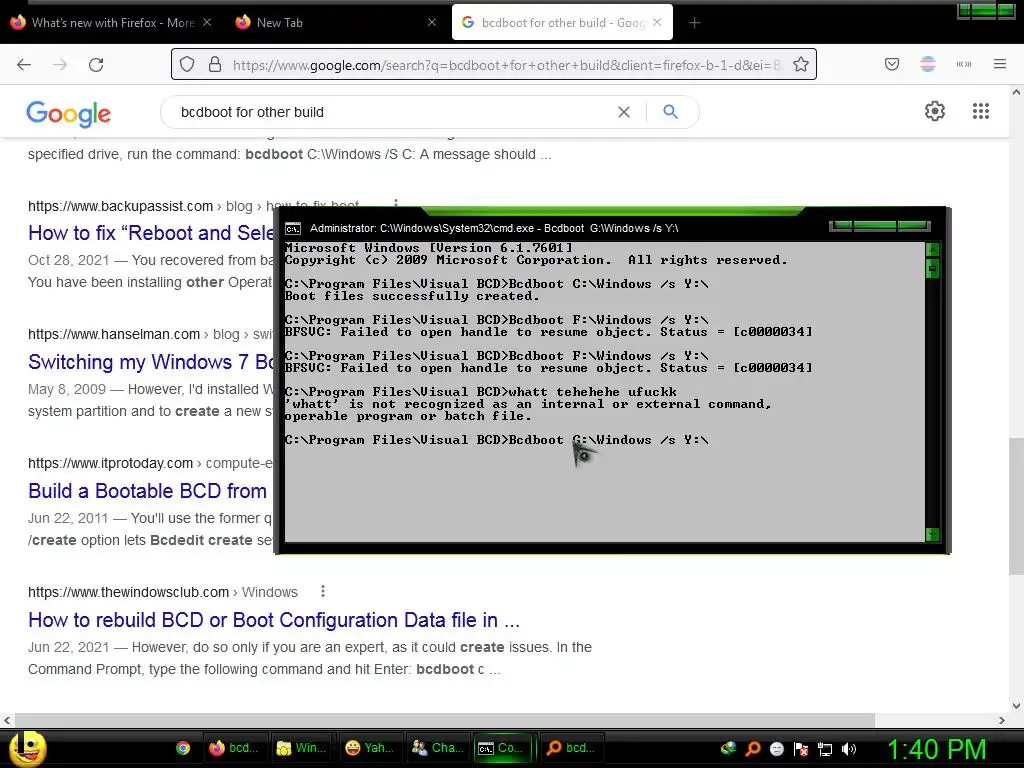Open the Firefox hamburger application menu

[x=1000, y=64]
